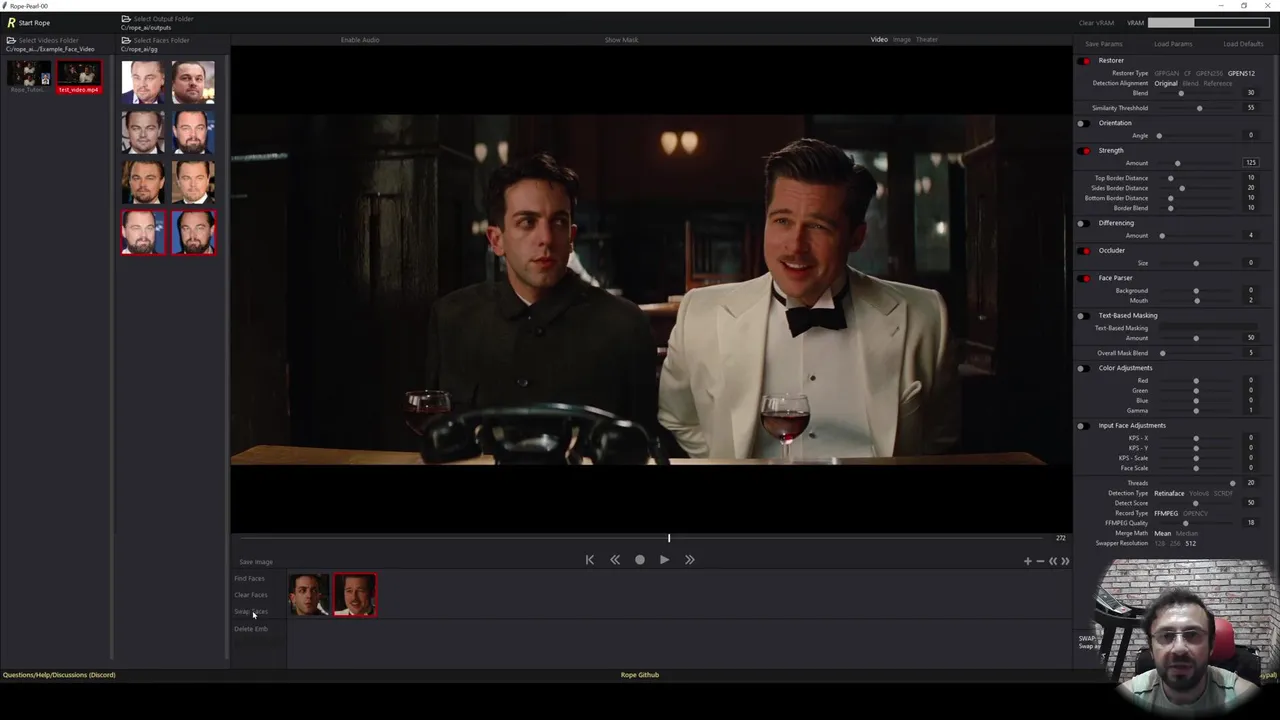Add a marker with the plus icon
The width and height of the screenshot is (1280, 720).
(x=1027, y=561)
